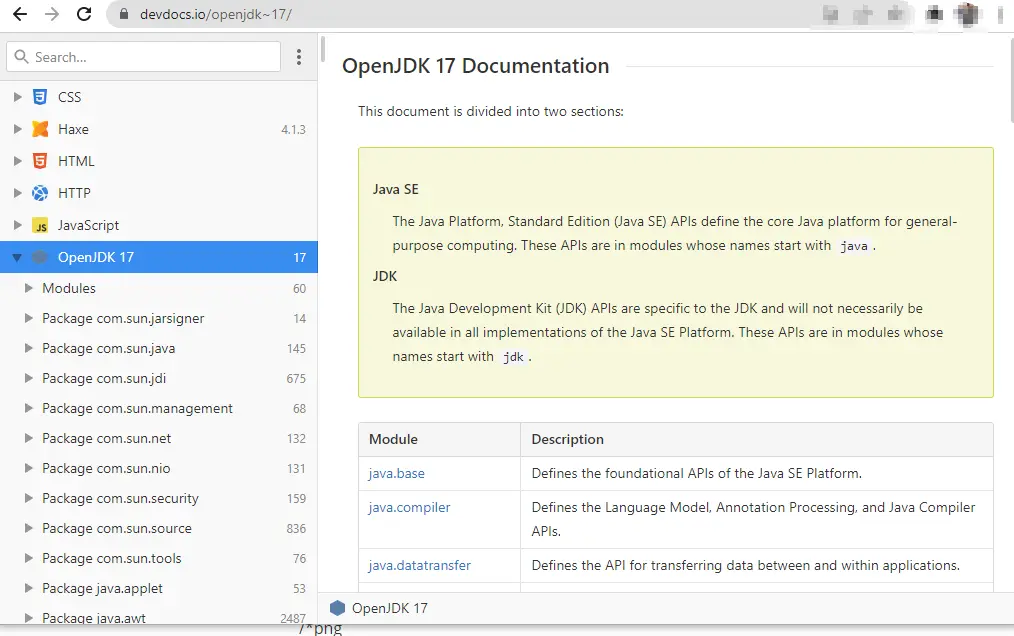Click the search magnifier icon

coord(21,57)
